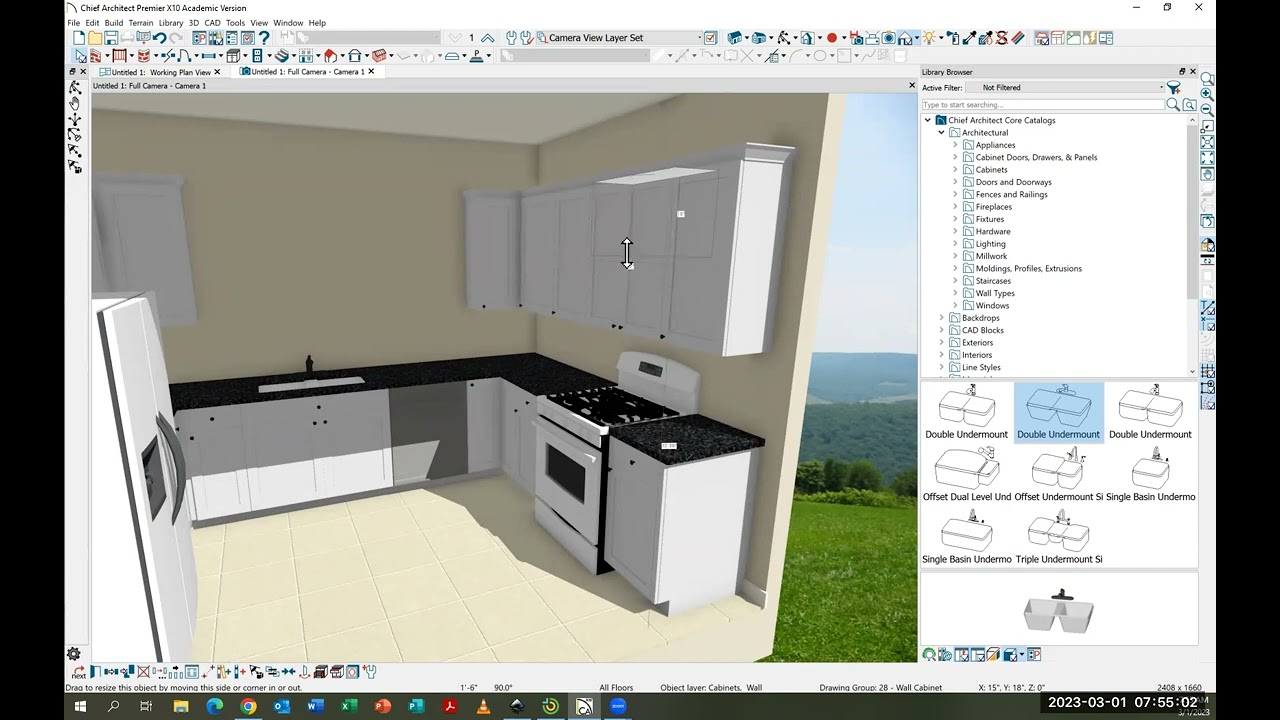The image size is (1280, 720).
Task: Select the Millwork library folder
Action: click(x=991, y=256)
